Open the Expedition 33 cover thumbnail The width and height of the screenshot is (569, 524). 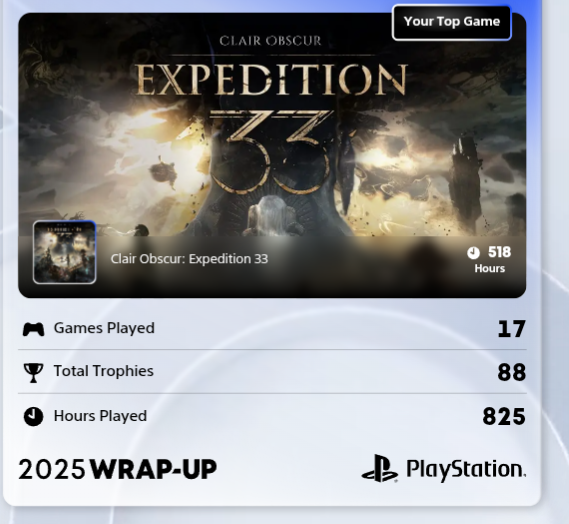point(65,252)
